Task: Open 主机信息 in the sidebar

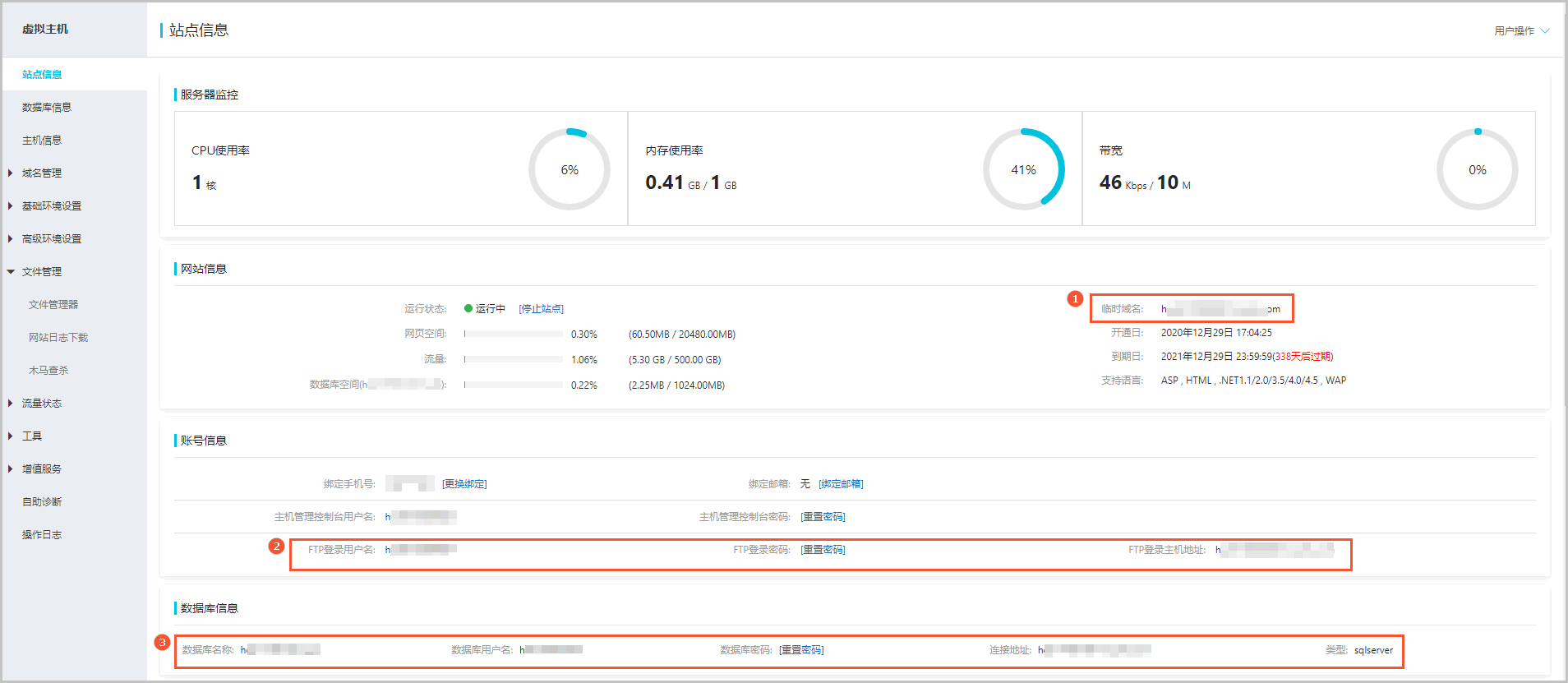Action: pos(42,140)
